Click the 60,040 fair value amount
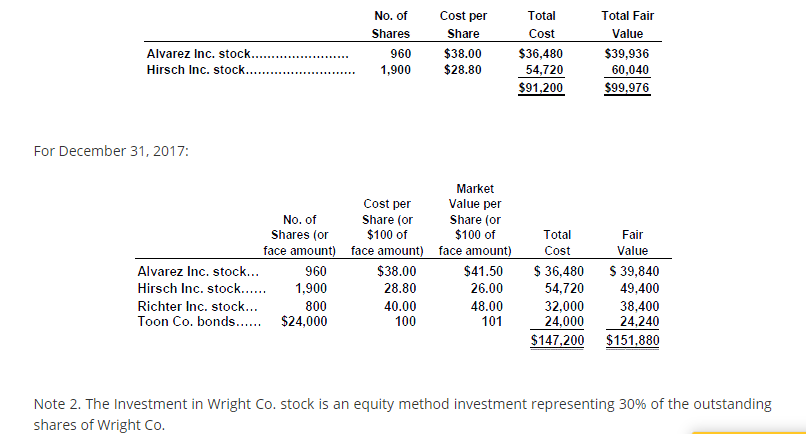 click(x=630, y=69)
